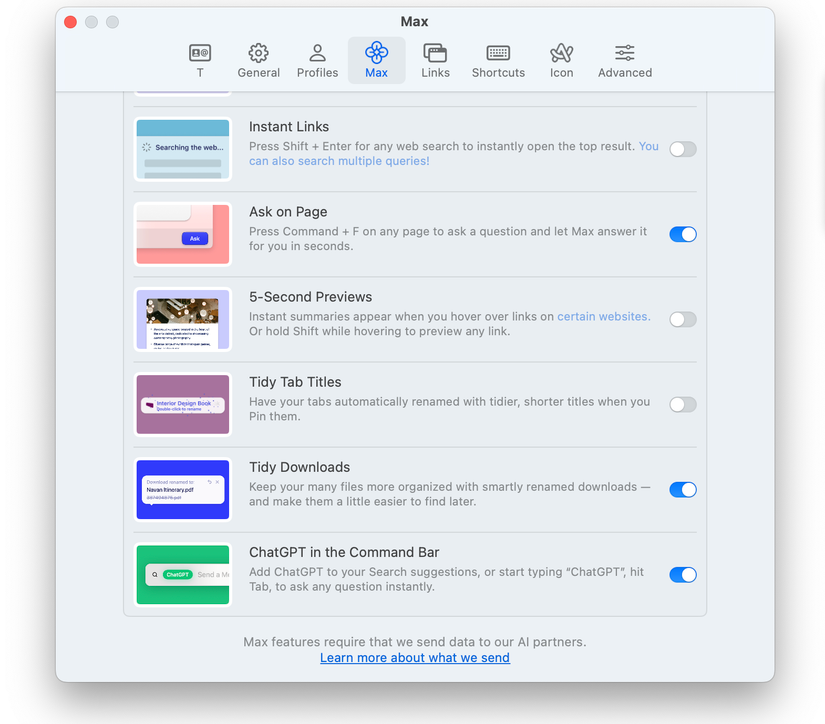825x724 pixels.
Task: Click the Tidy Tab Titles thumbnail
Action: 183,405
